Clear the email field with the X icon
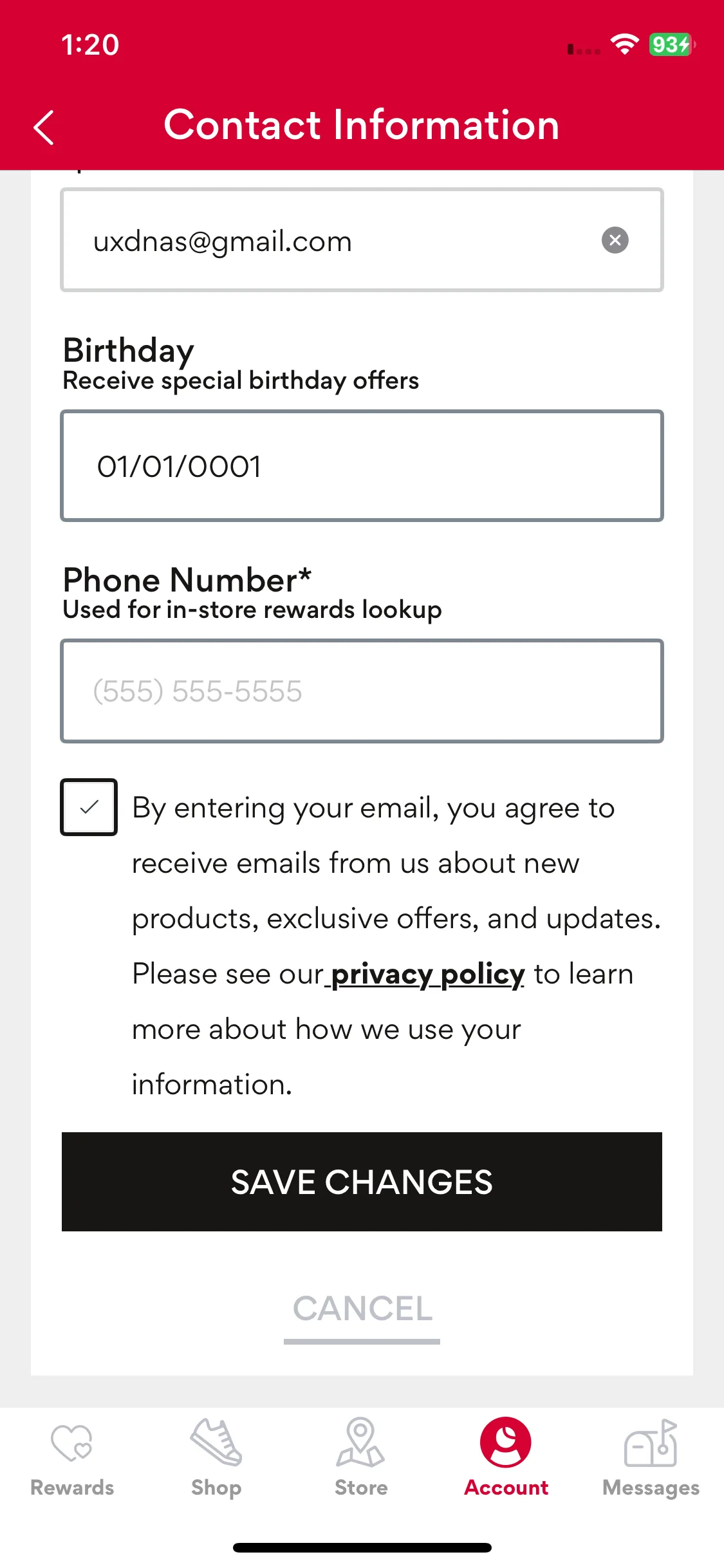The height and width of the screenshot is (1568, 724). pos(615,240)
